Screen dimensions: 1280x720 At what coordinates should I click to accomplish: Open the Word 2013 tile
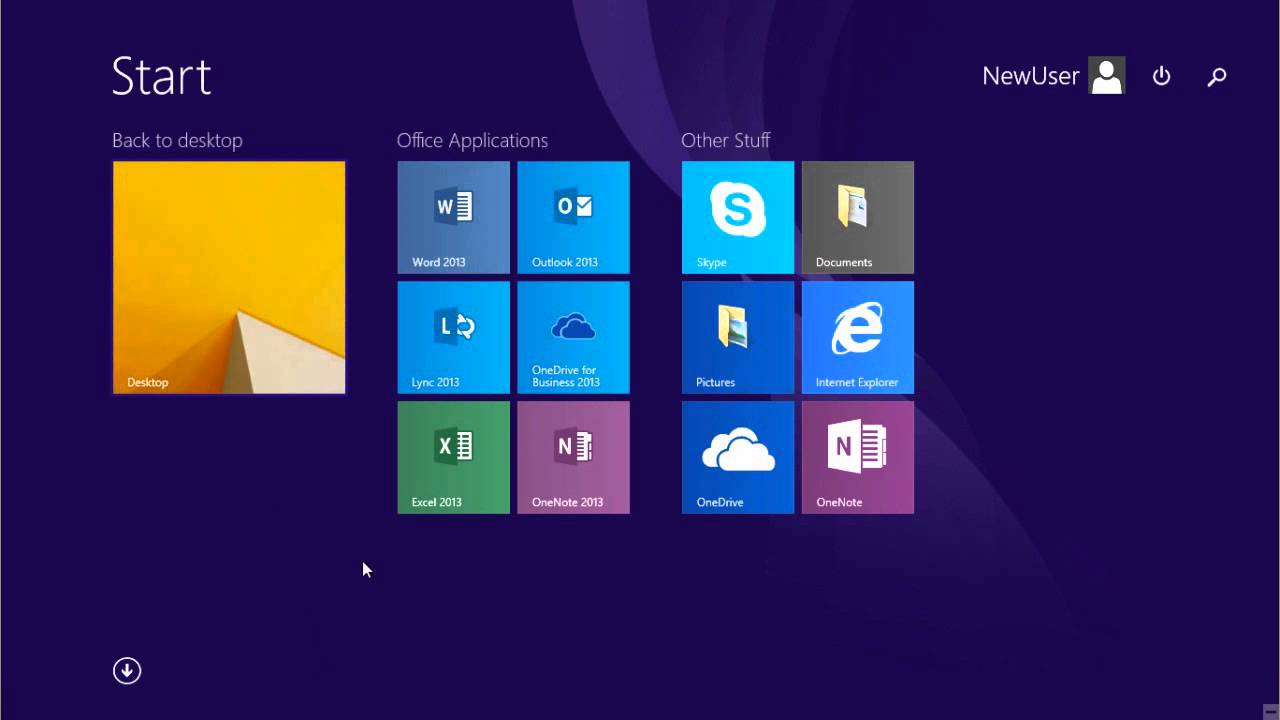pos(453,217)
